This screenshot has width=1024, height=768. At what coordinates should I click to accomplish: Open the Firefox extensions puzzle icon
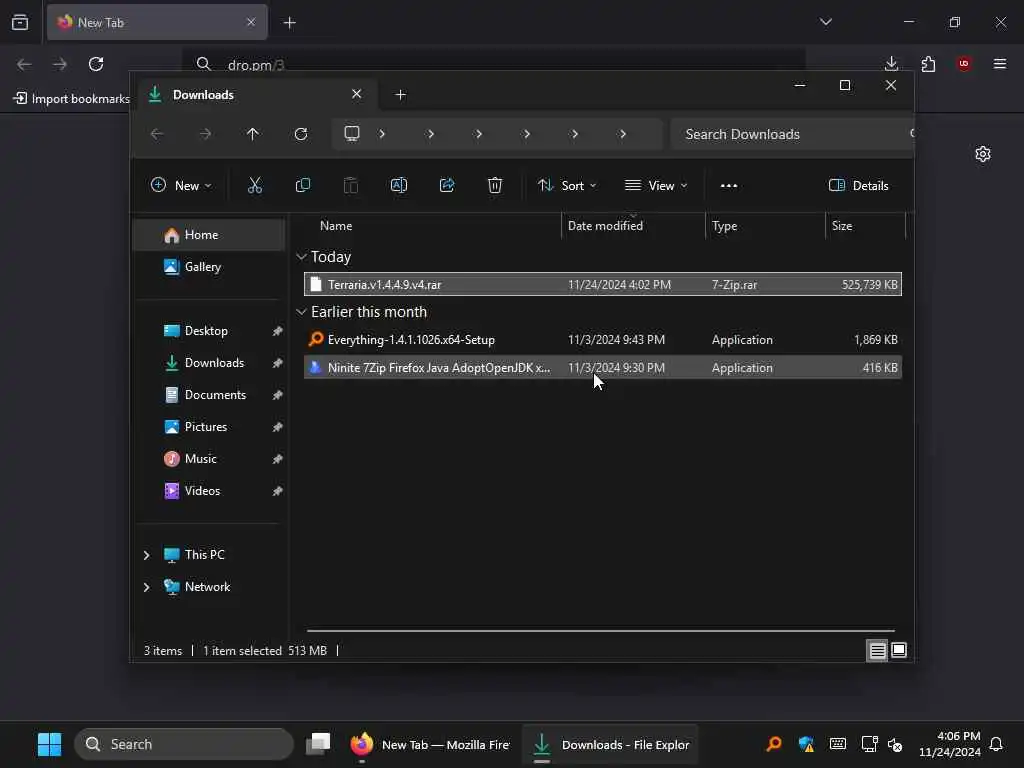click(x=928, y=64)
